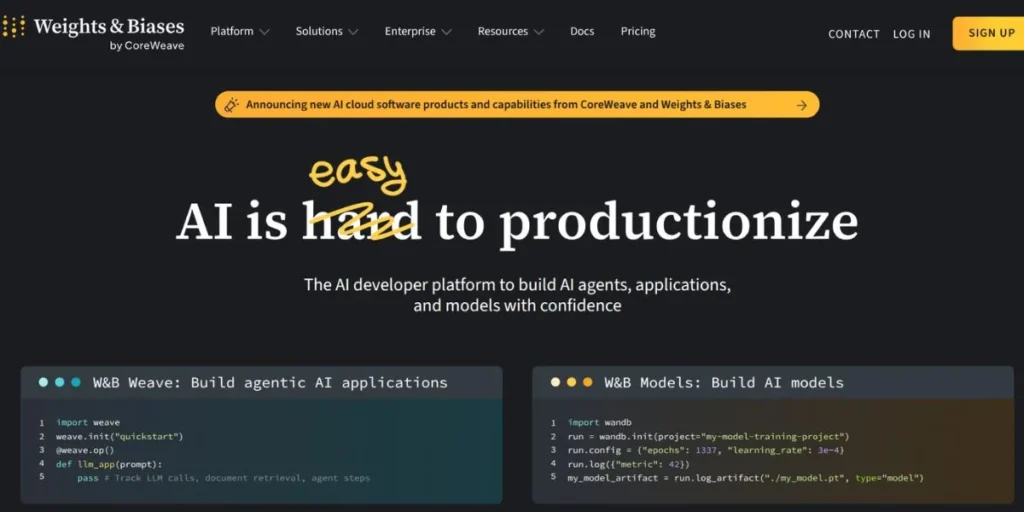1024x512 pixels.
Task: Click the white dot on Weave card
Action: click(43, 382)
